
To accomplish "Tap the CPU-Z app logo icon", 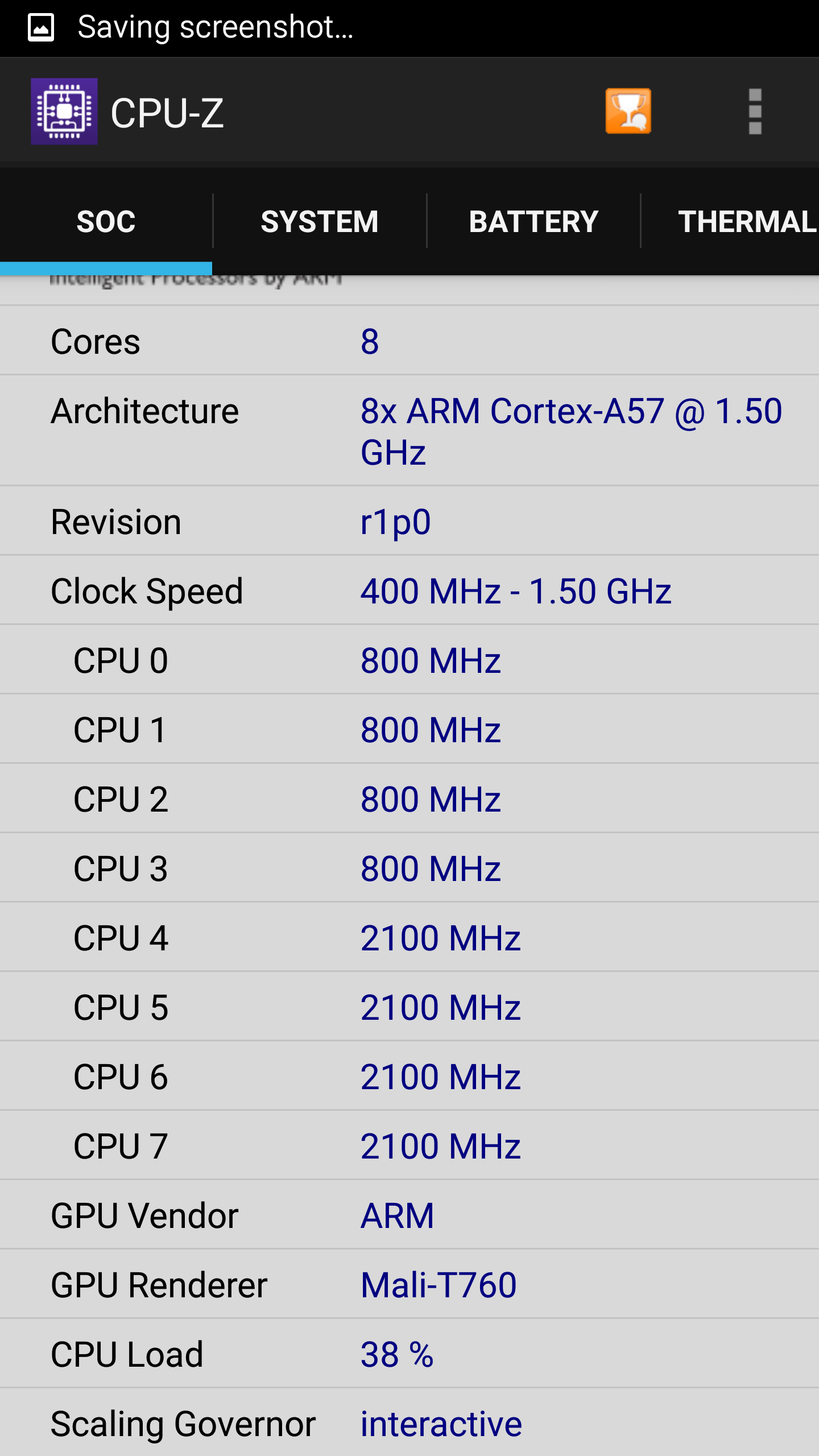I will pos(64,111).
